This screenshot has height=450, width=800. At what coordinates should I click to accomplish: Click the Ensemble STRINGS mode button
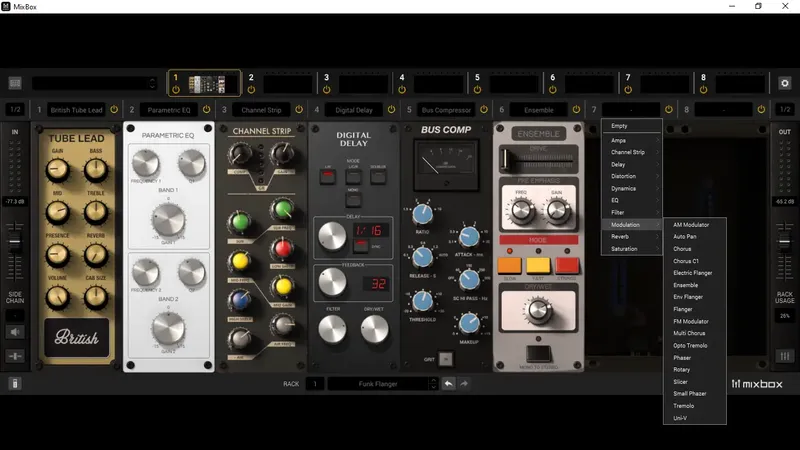coord(567,266)
